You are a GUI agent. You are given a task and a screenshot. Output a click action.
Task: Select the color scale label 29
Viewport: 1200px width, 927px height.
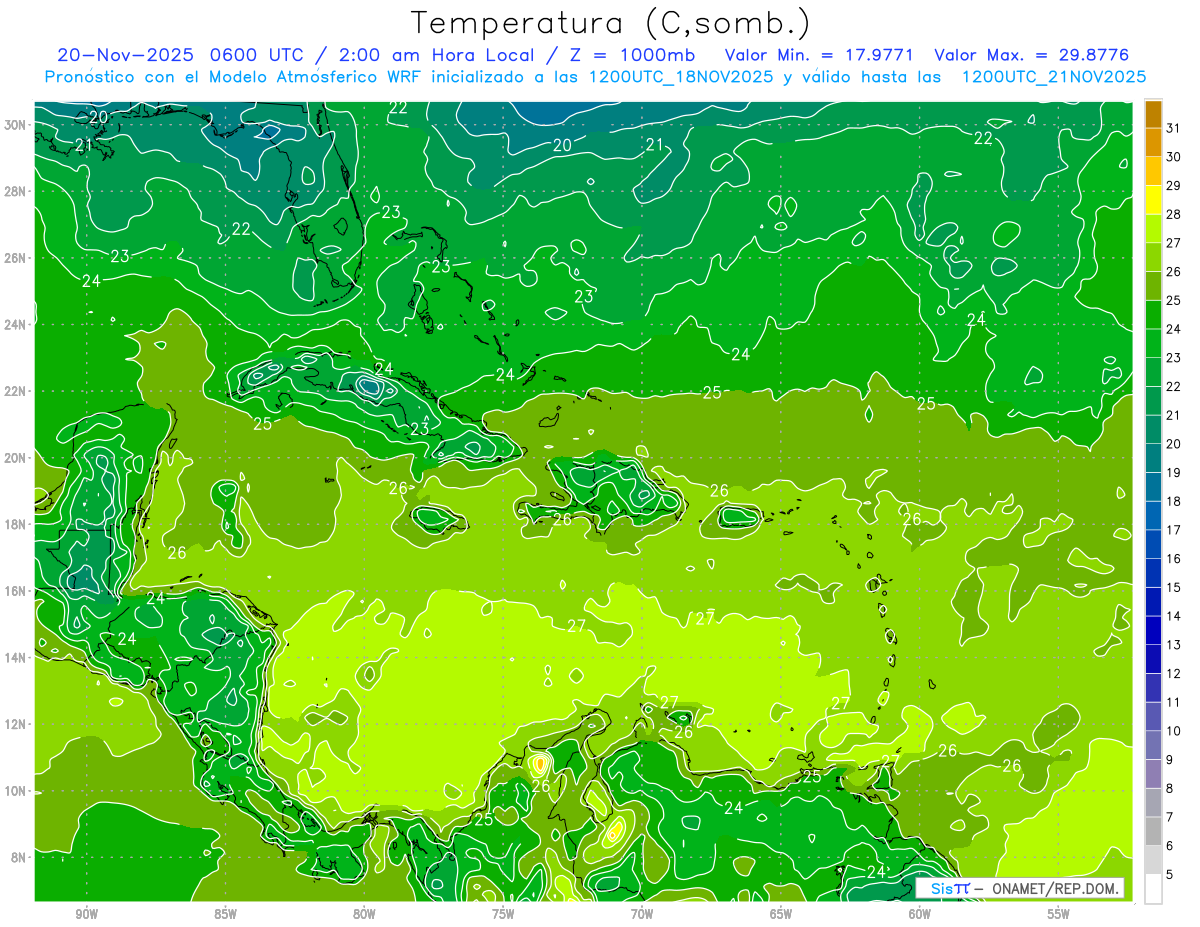coord(1174,185)
